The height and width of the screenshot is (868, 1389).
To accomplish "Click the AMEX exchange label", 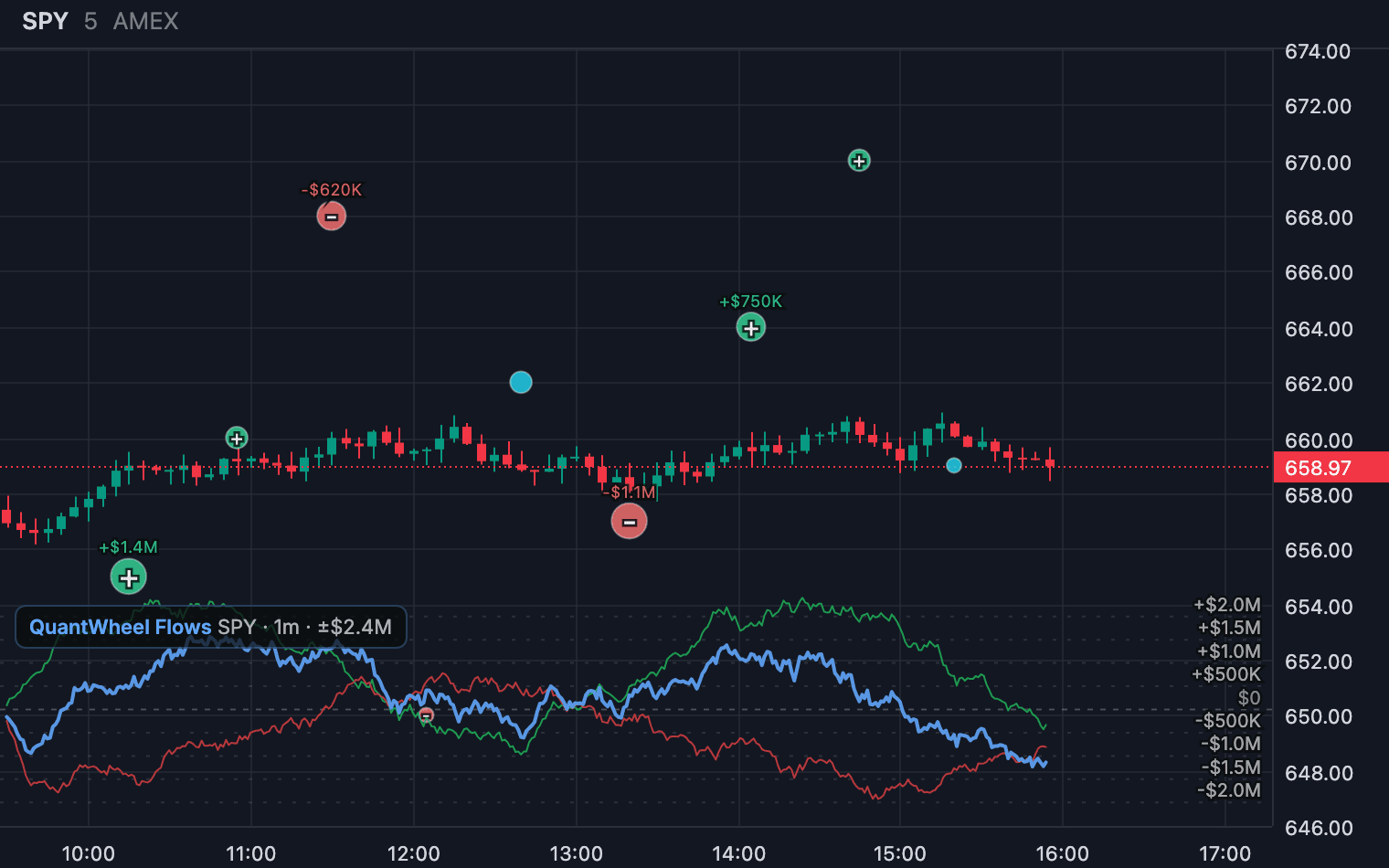I will 146,21.
